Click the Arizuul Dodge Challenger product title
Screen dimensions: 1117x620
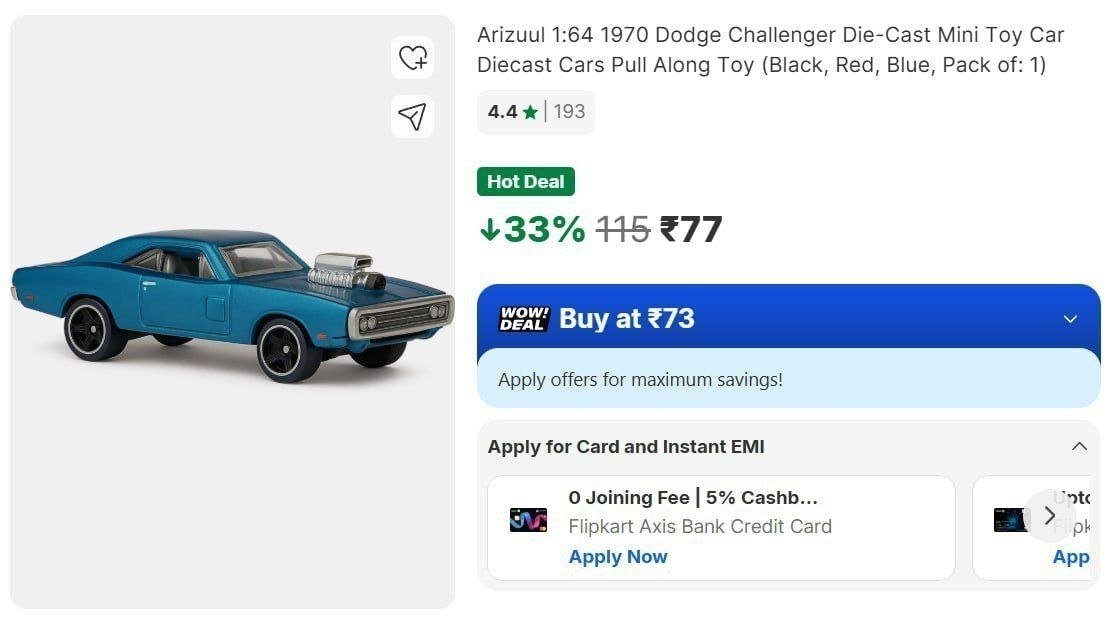click(x=770, y=50)
